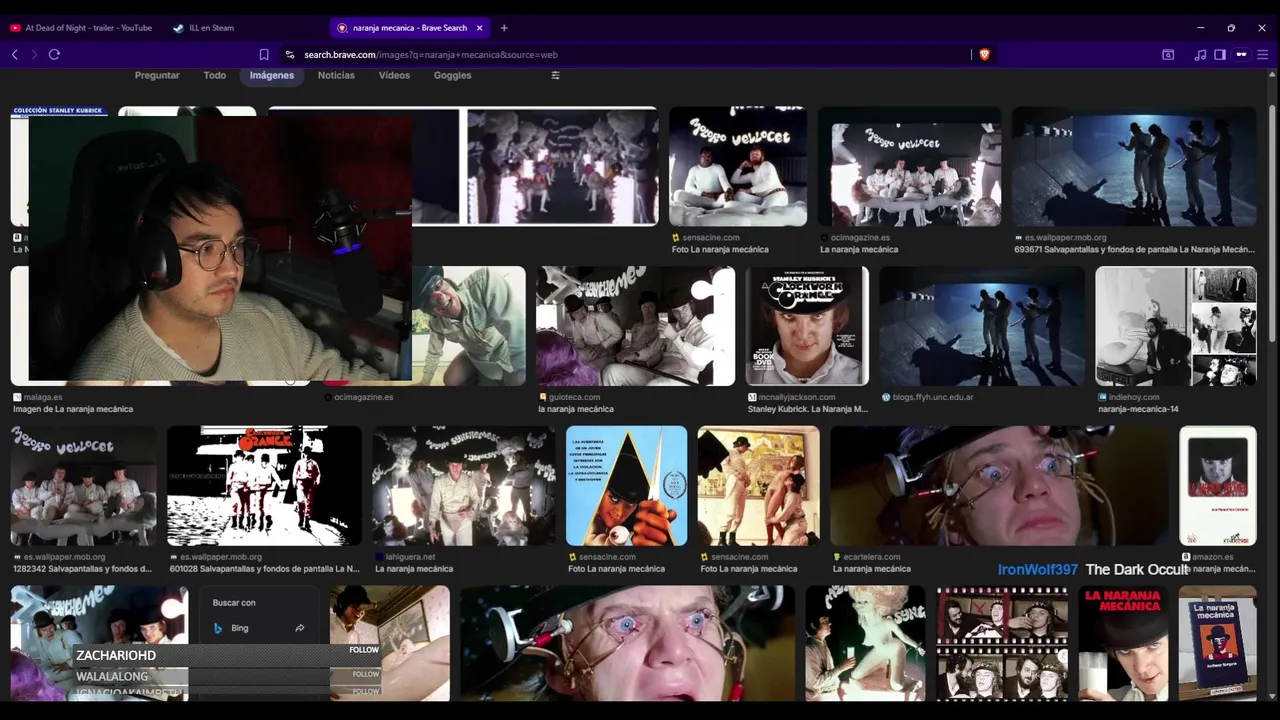
Task: Click the 'Imagen de La naranja mecánica' caption
Action: coord(73,409)
